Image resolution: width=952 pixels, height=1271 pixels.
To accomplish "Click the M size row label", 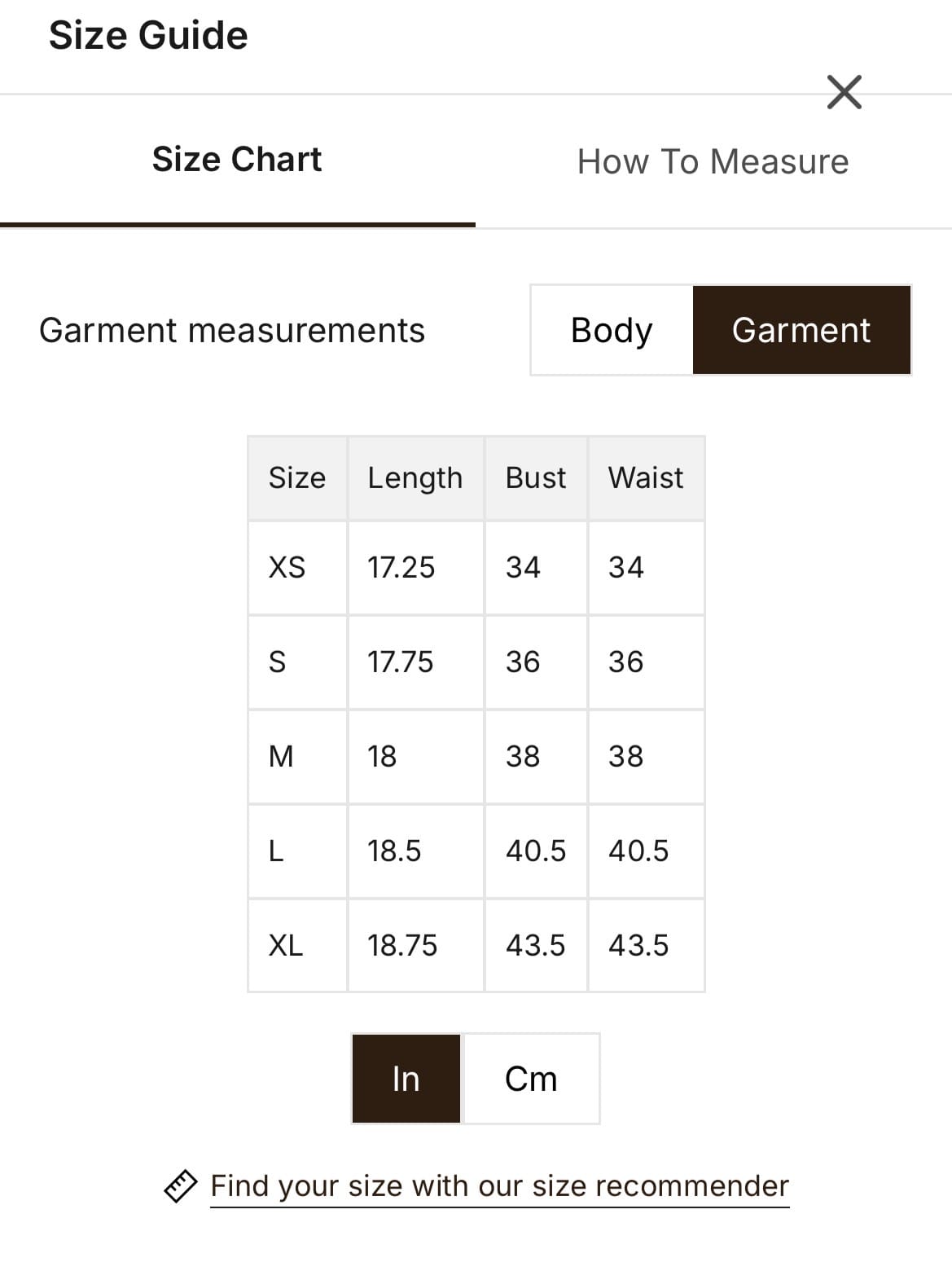I will tap(281, 756).
